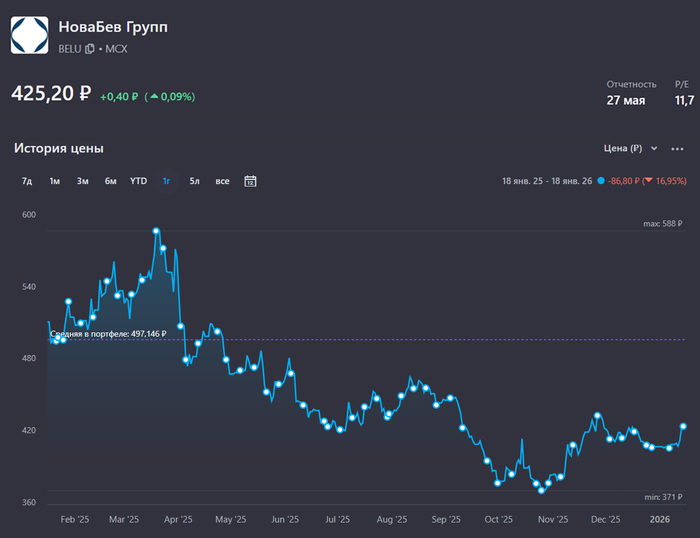This screenshot has height=538, width=700.
Task: Select the 1г period option
Action: [x=167, y=181]
